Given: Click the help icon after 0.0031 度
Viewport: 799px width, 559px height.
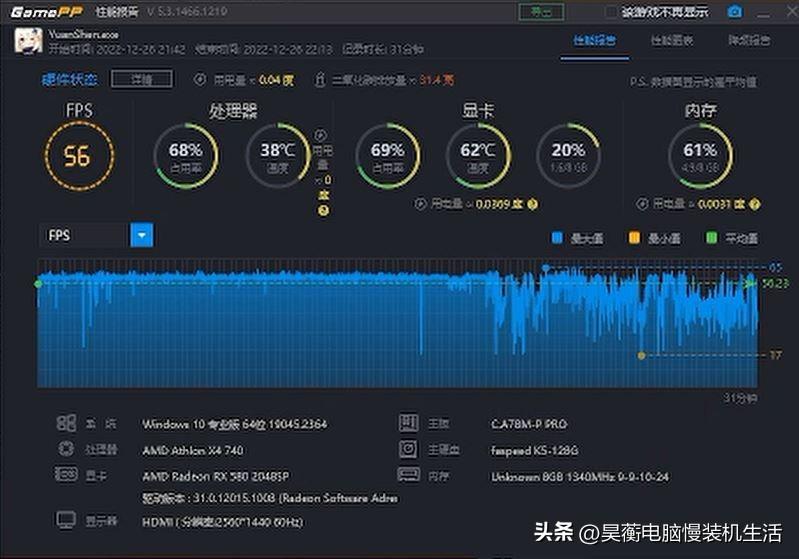Looking at the screenshot, I should pos(755,204).
